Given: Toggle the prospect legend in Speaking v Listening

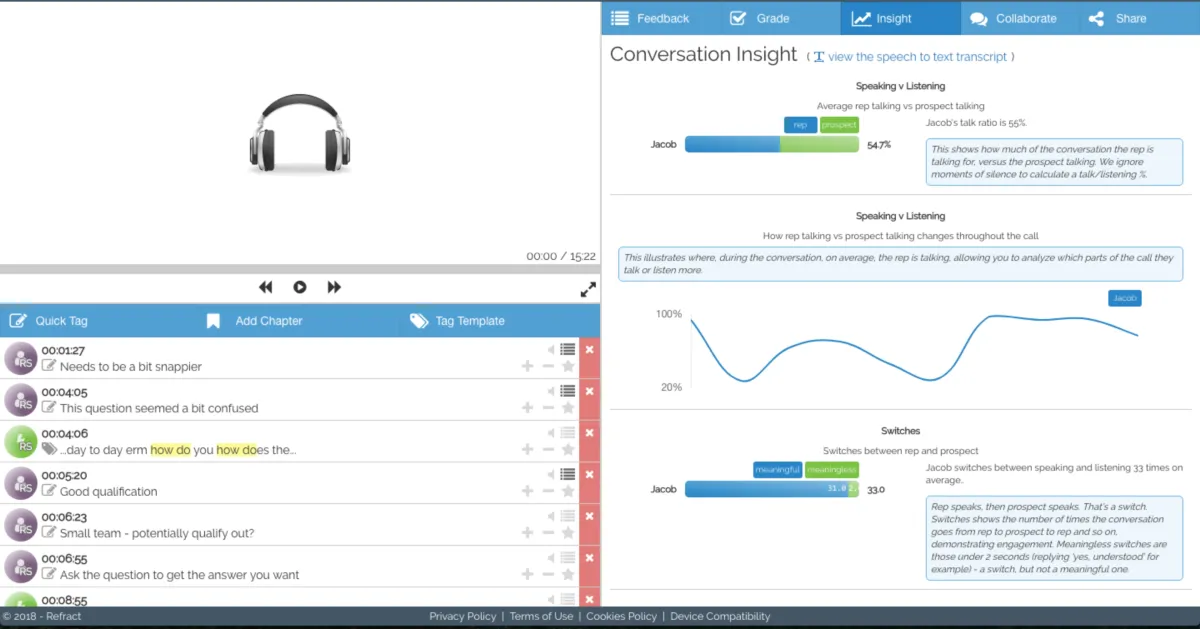Looking at the screenshot, I should coord(839,125).
